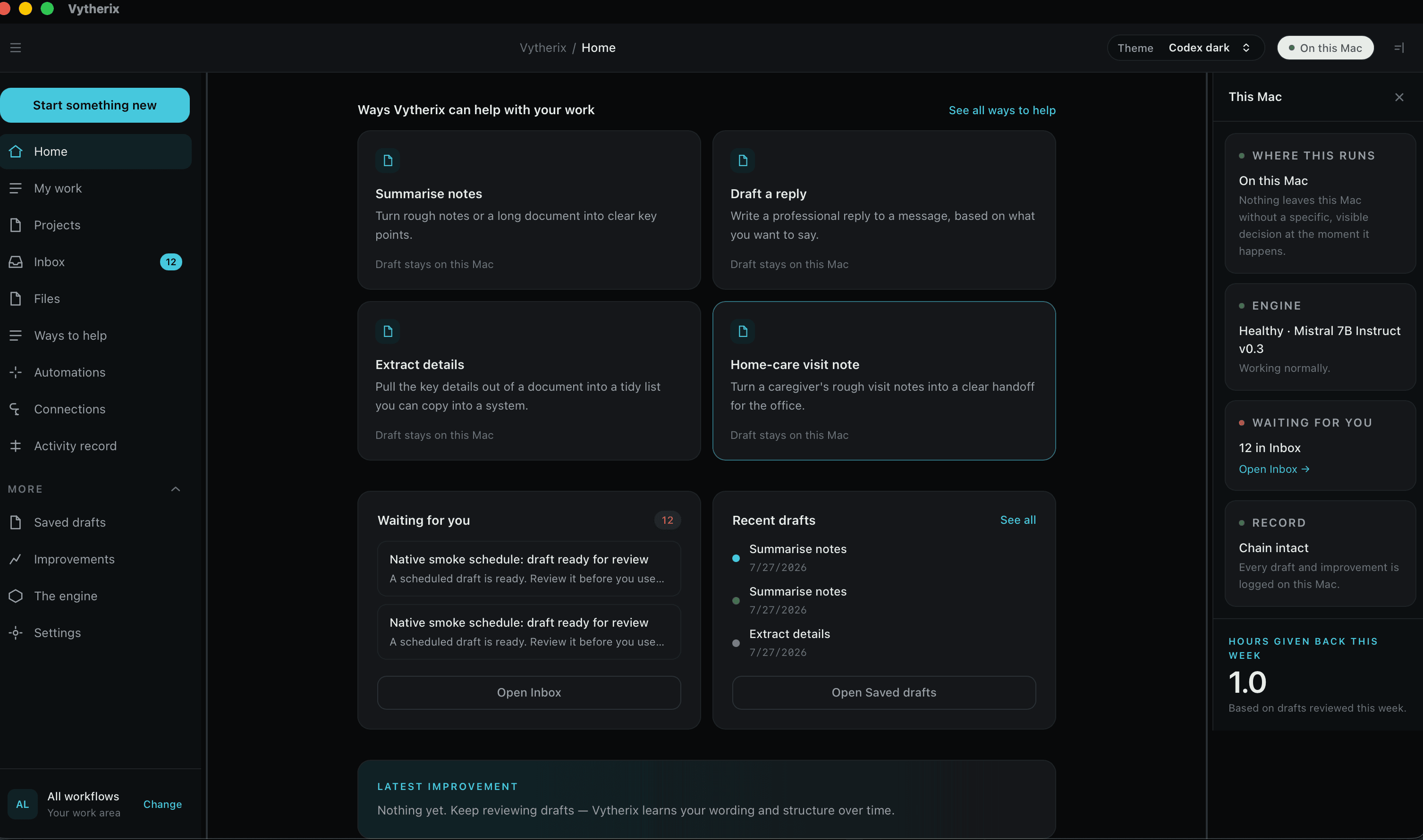Viewport: 1423px width, 840px height.
Task: Open Ways to help in the sidebar
Action: tap(96, 336)
